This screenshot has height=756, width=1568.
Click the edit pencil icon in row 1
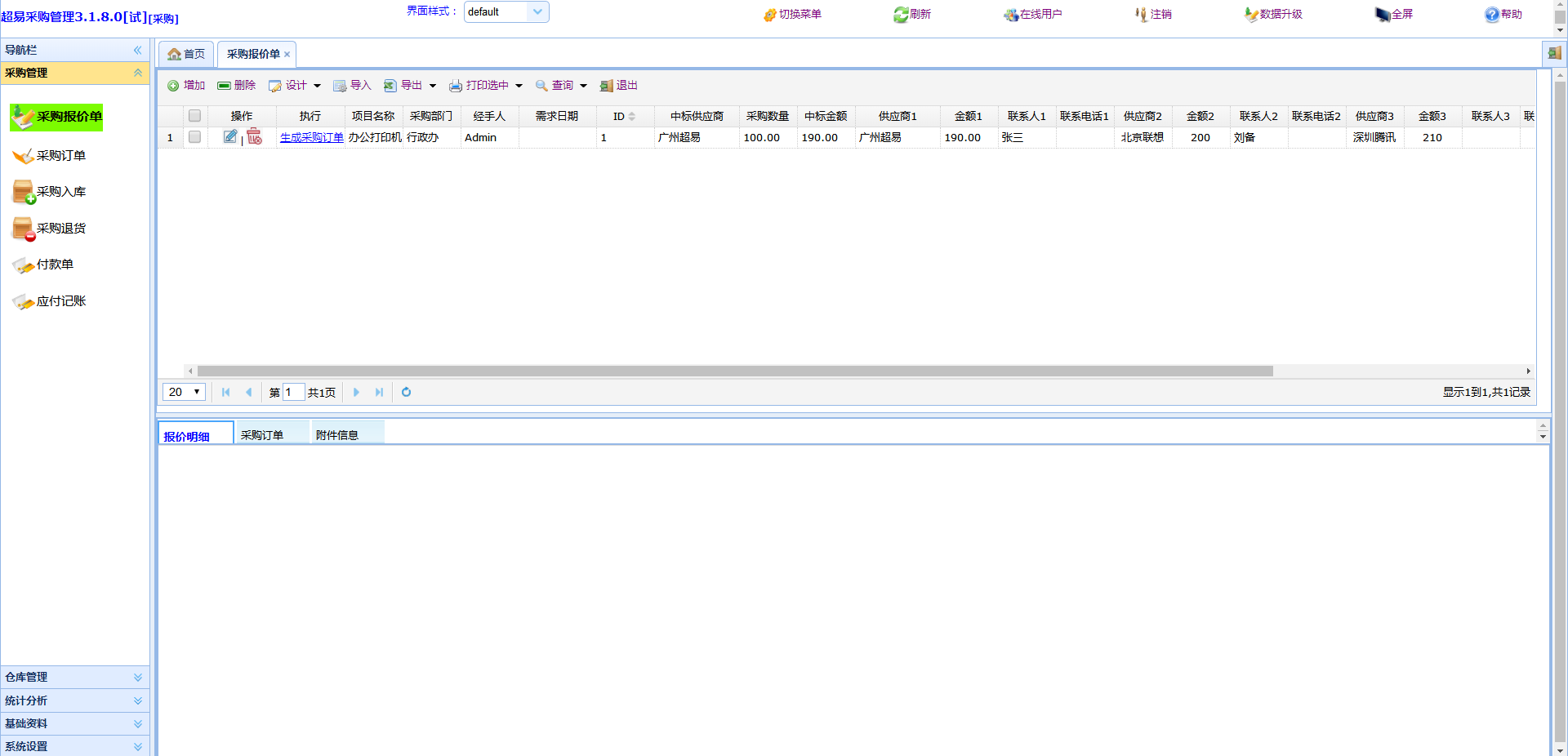[x=230, y=137]
